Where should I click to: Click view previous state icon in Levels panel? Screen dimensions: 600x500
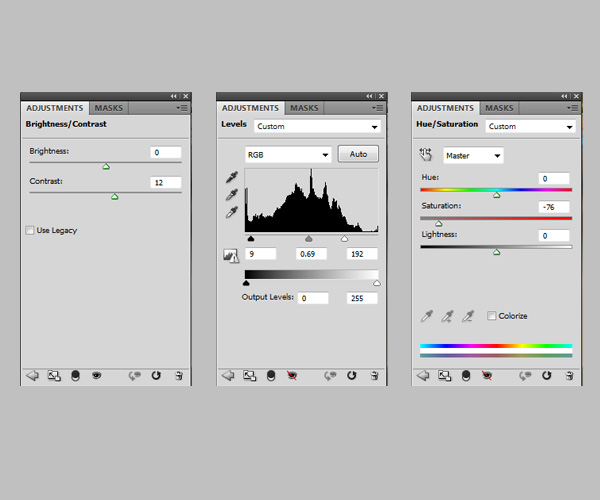pyautogui.click(x=330, y=376)
